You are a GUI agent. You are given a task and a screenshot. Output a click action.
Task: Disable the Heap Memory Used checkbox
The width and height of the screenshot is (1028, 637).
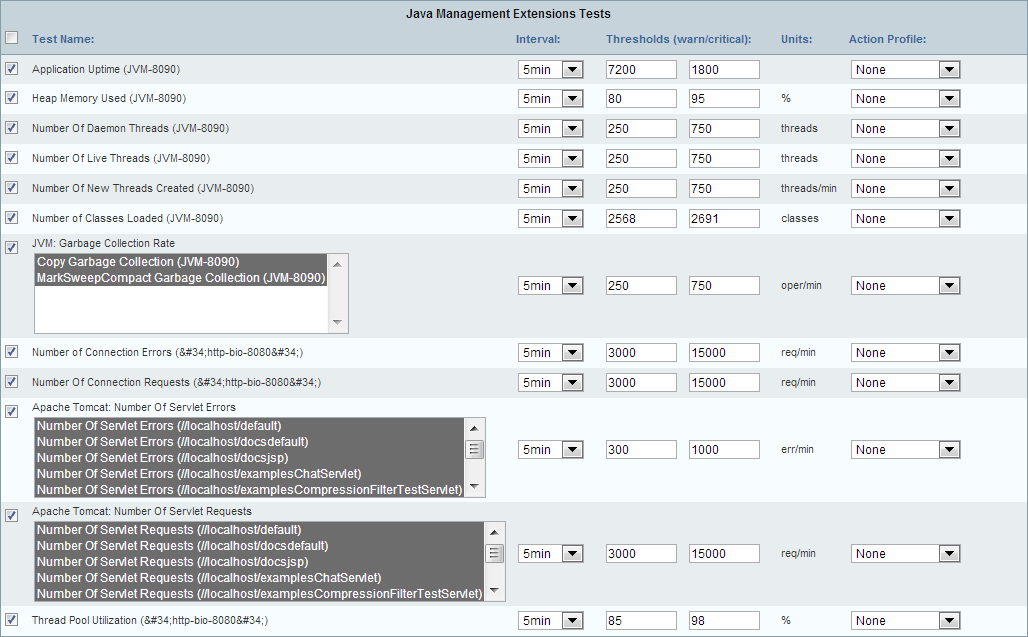pos(10,98)
